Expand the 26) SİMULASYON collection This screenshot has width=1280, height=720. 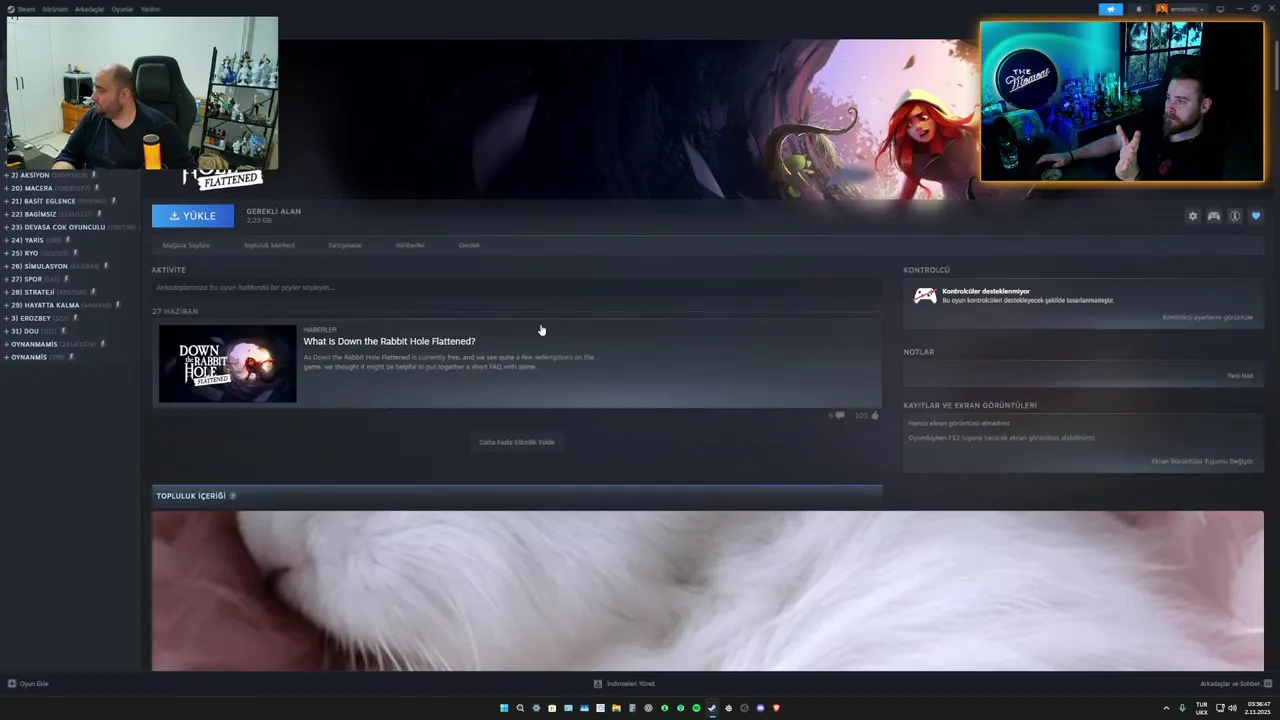pos(7,266)
